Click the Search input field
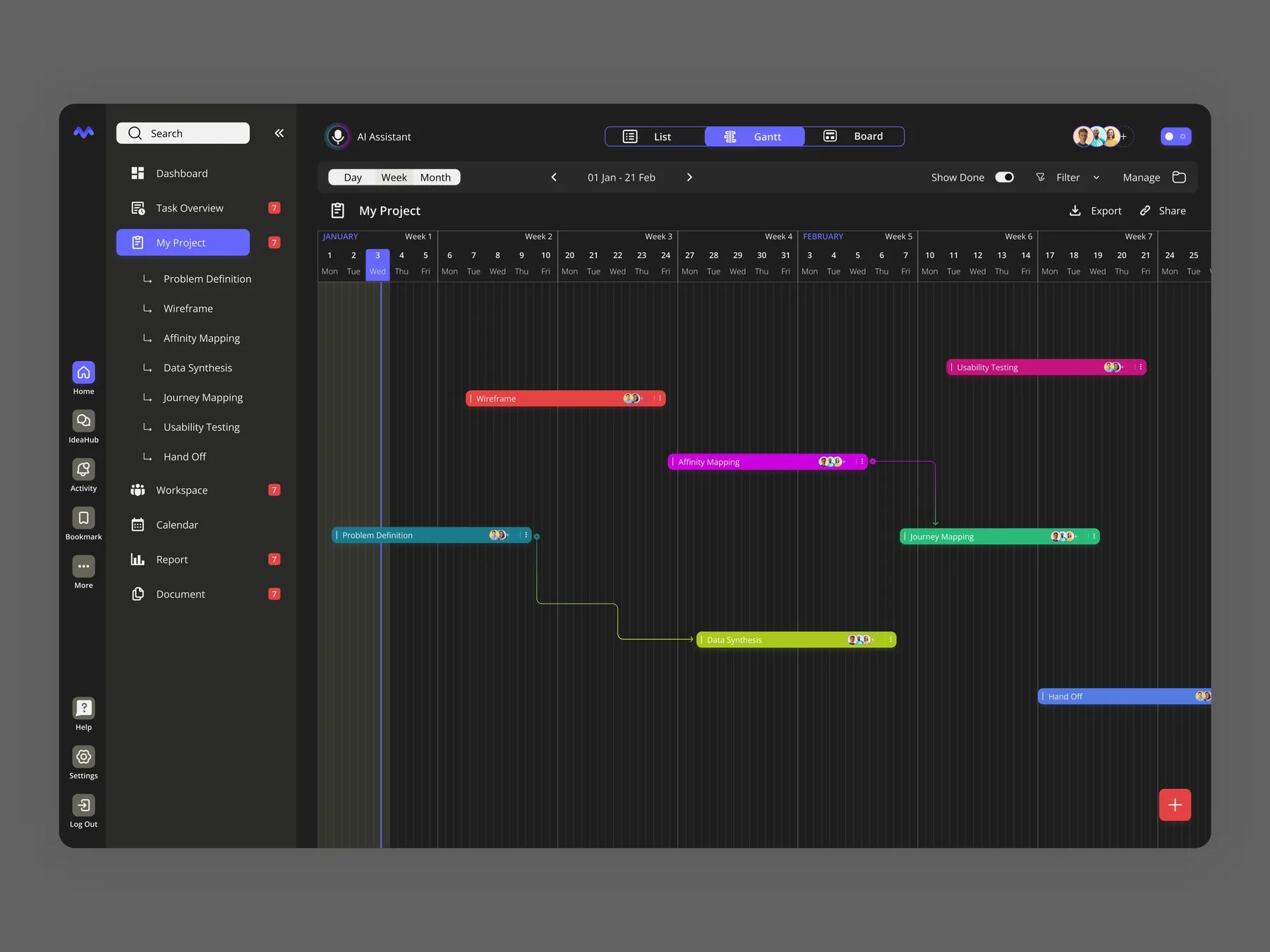 [183, 133]
